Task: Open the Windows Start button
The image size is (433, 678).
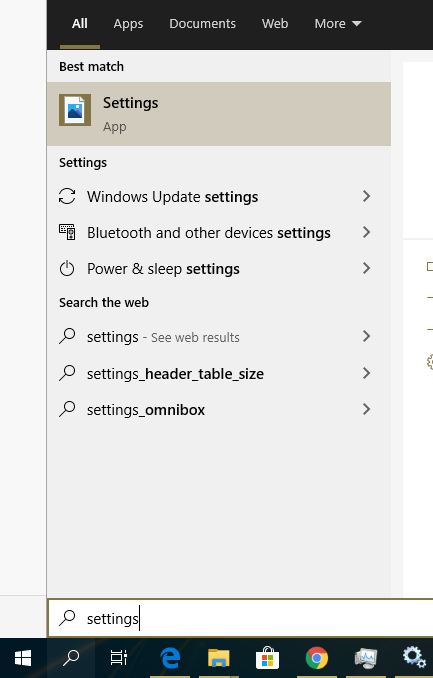Action: pos(23,658)
